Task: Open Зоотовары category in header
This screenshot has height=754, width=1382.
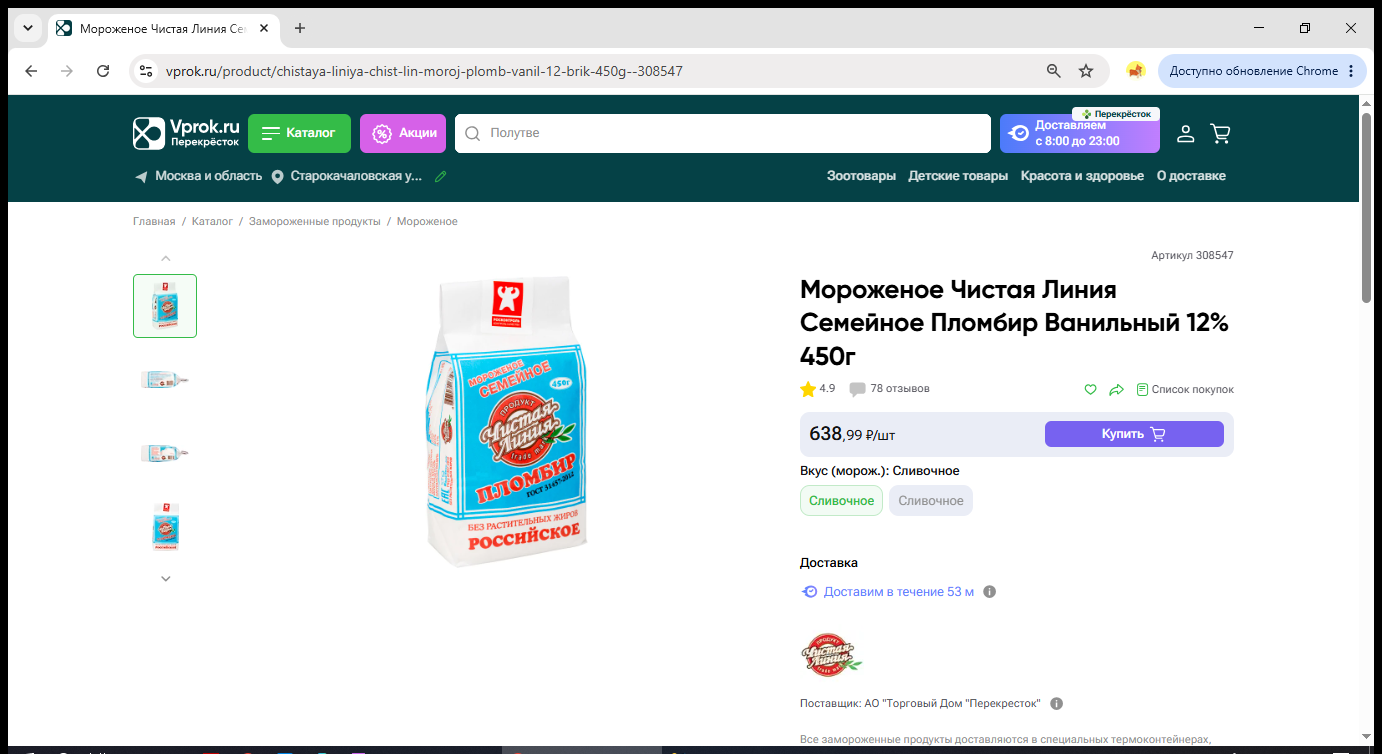Action: point(861,176)
